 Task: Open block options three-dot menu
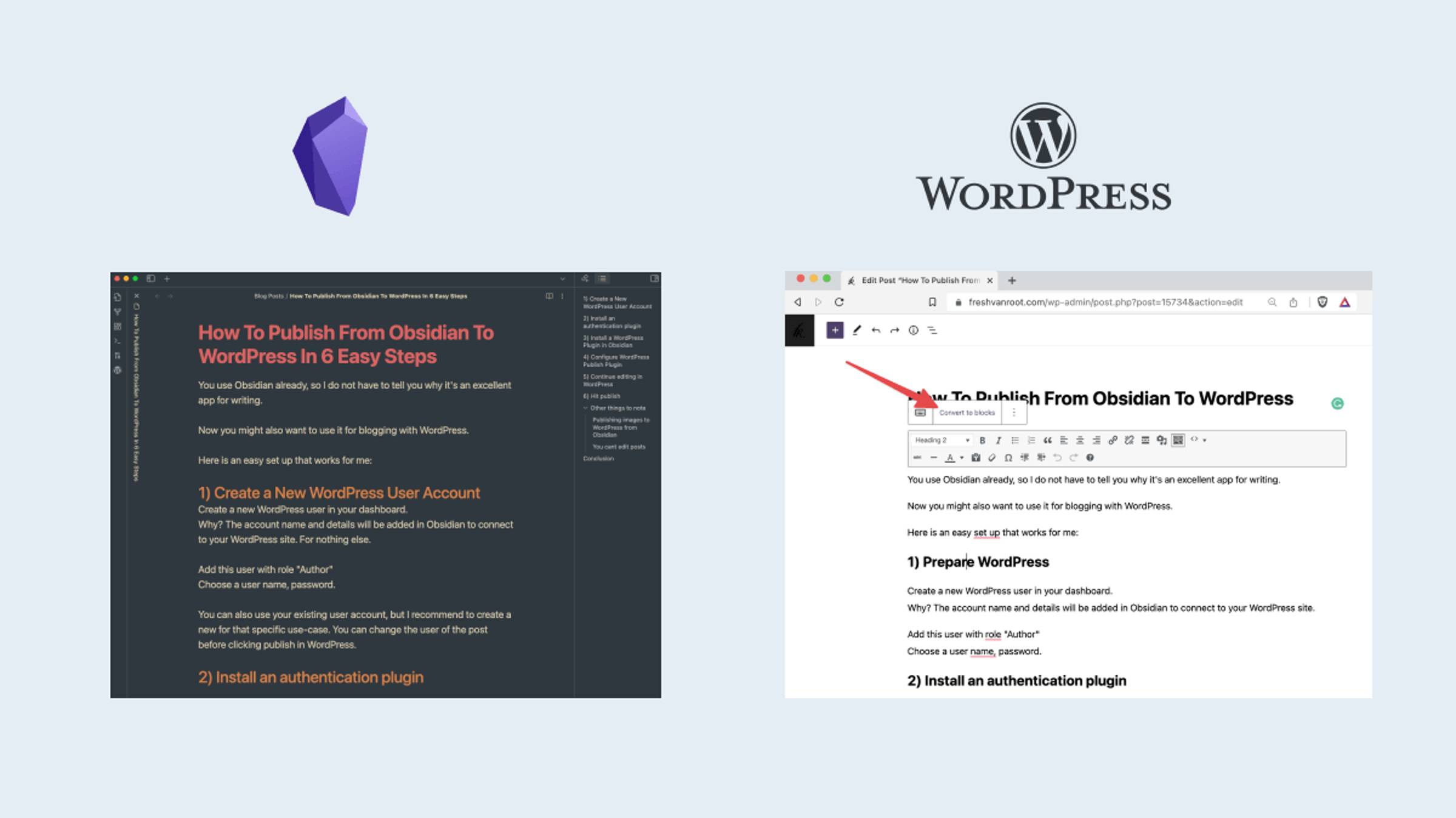1014,413
